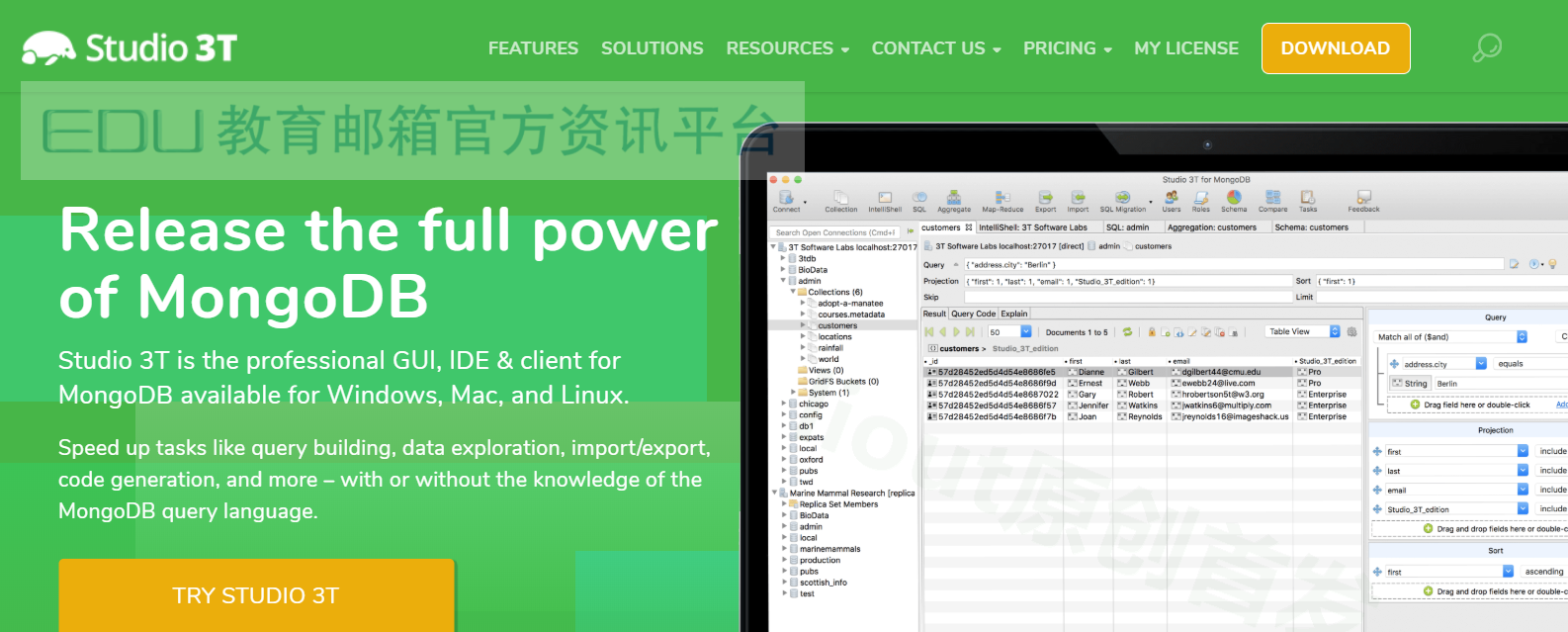Open the PRICING dropdown menu
This screenshot has width=1568, height=632.
tap(1067, 47)
